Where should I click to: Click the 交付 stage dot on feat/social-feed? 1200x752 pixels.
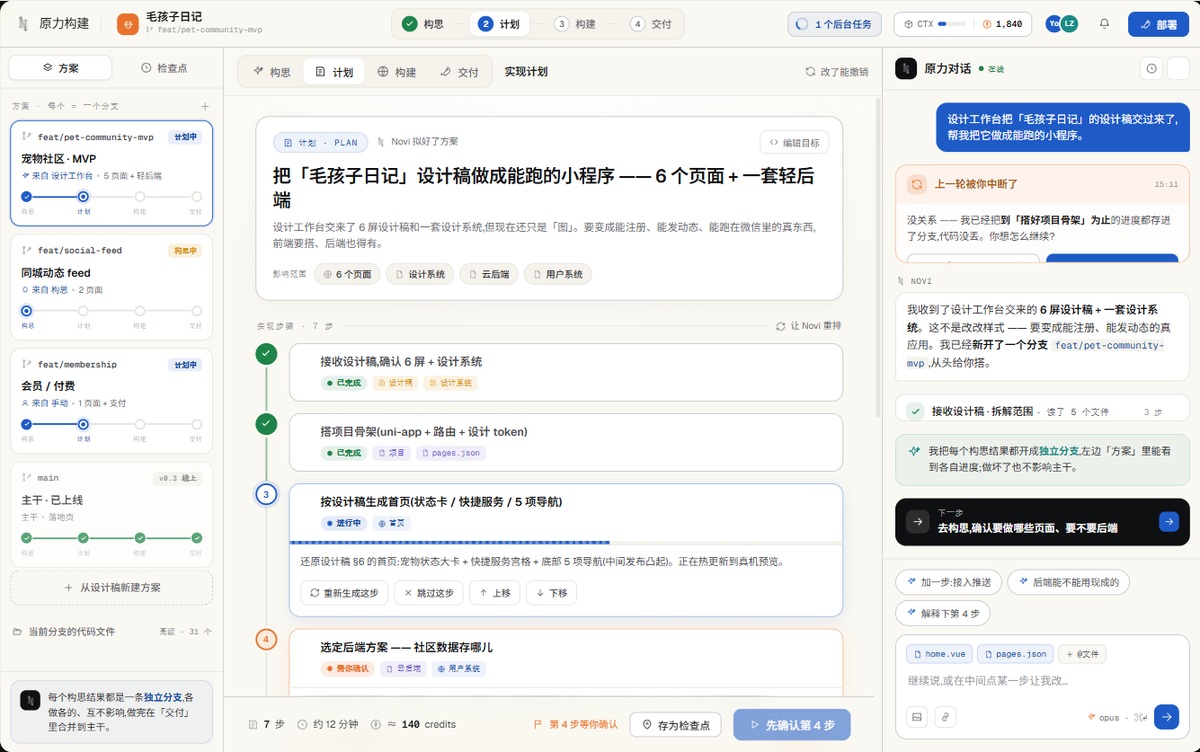point(197,311)
